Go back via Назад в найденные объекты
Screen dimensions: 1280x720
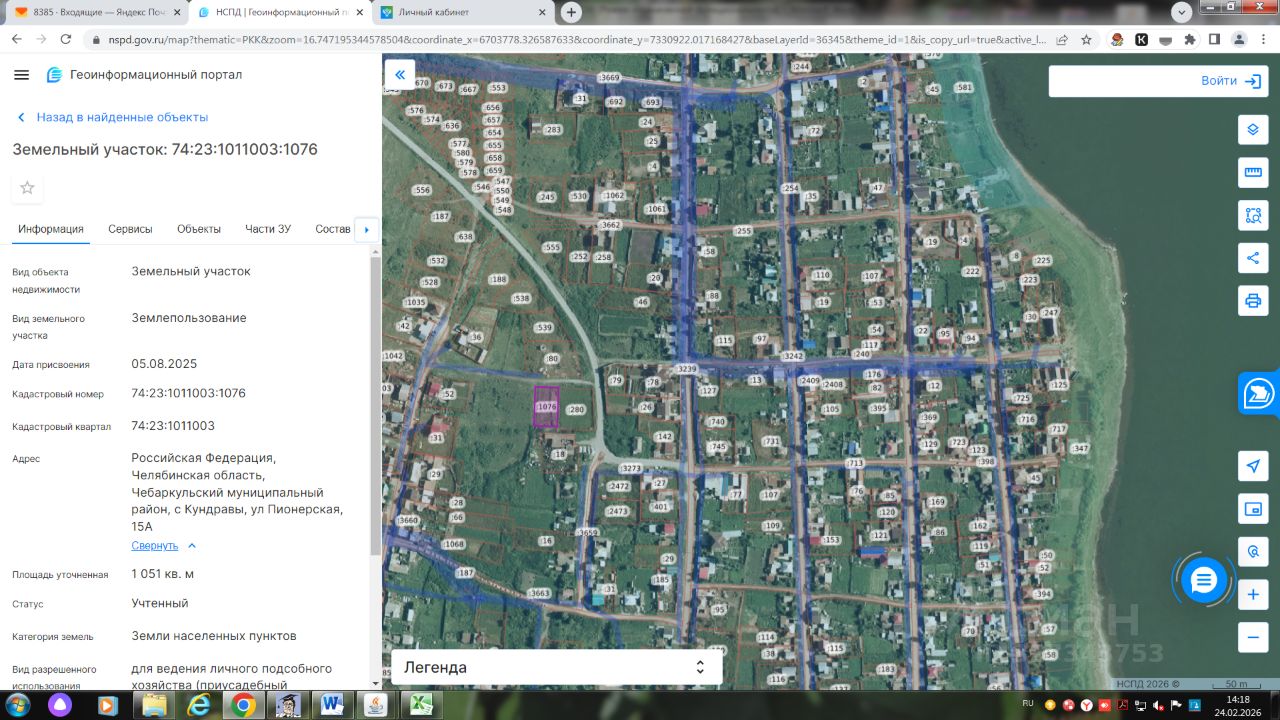tap(112, 117)
